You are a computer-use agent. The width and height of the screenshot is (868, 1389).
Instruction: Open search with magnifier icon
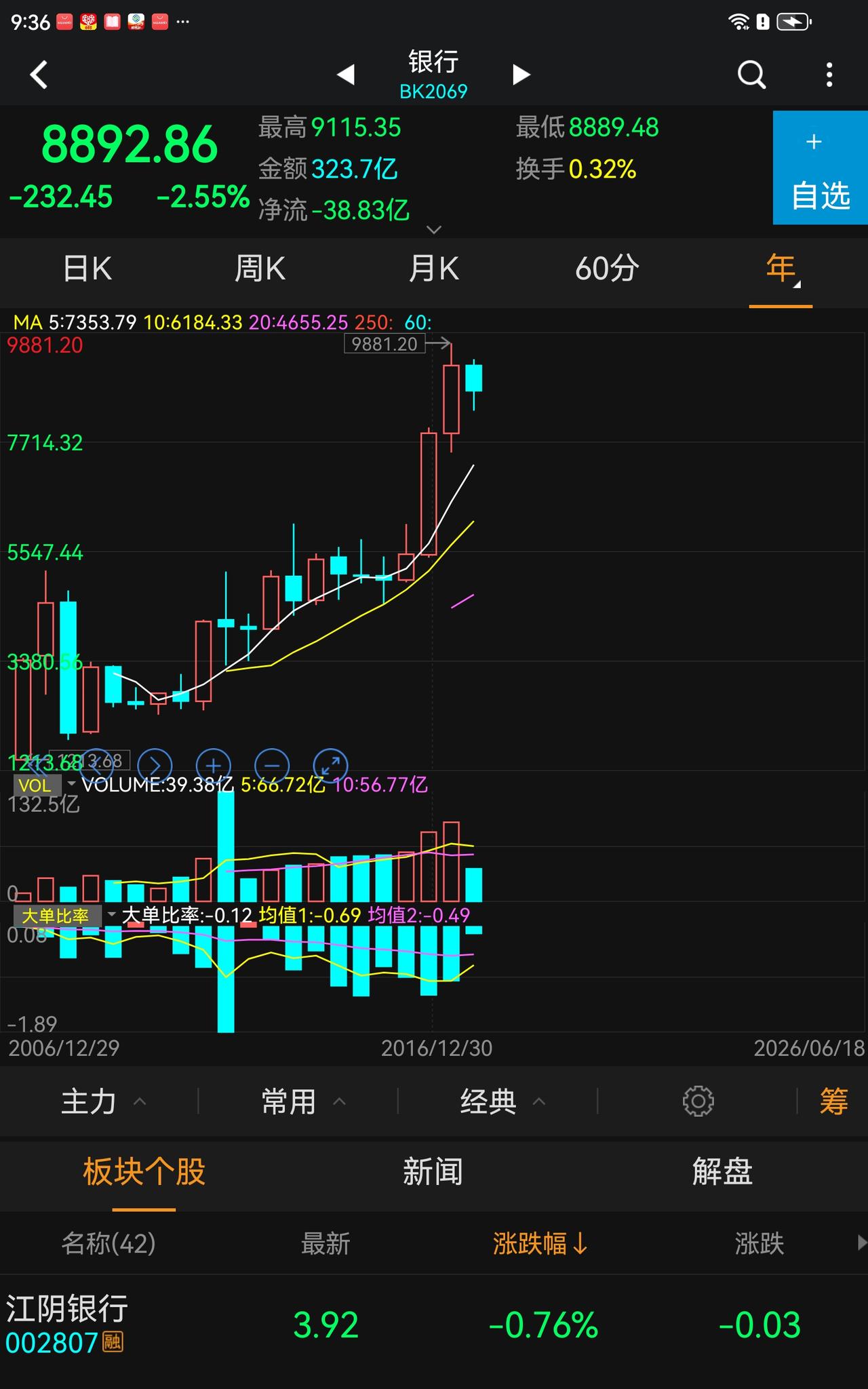[751, 75]
